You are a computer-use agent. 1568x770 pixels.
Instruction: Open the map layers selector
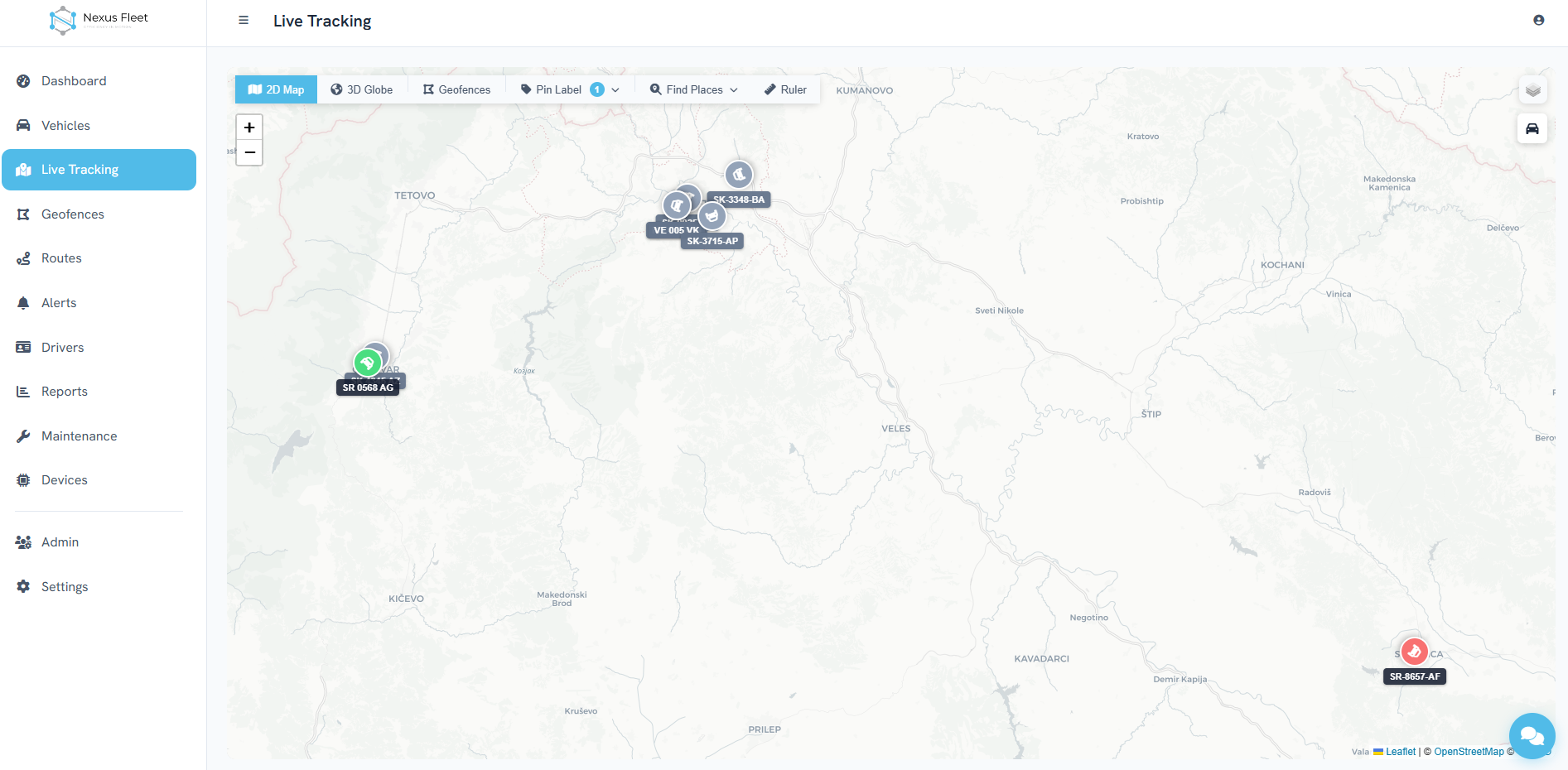[1532, 90]
